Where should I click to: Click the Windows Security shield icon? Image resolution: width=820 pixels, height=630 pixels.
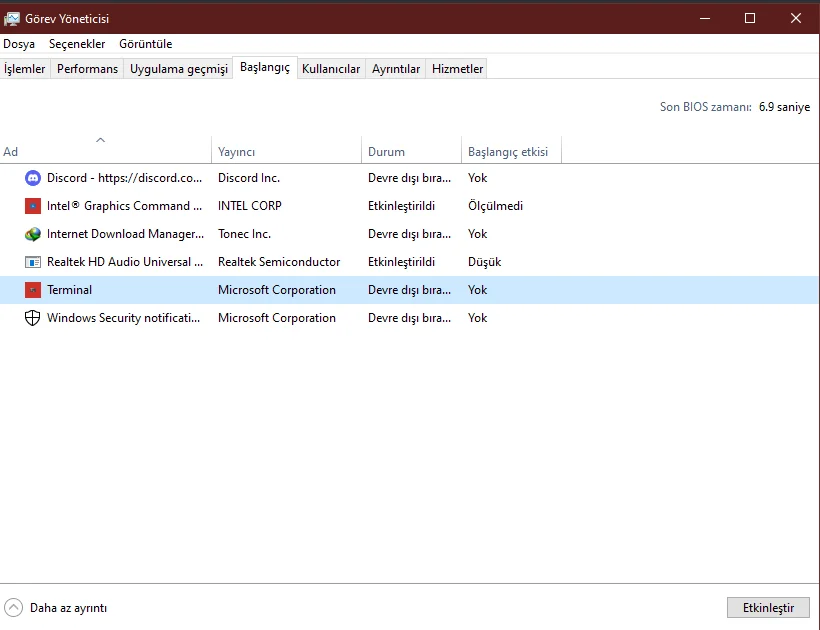click(x=32, y=318)
